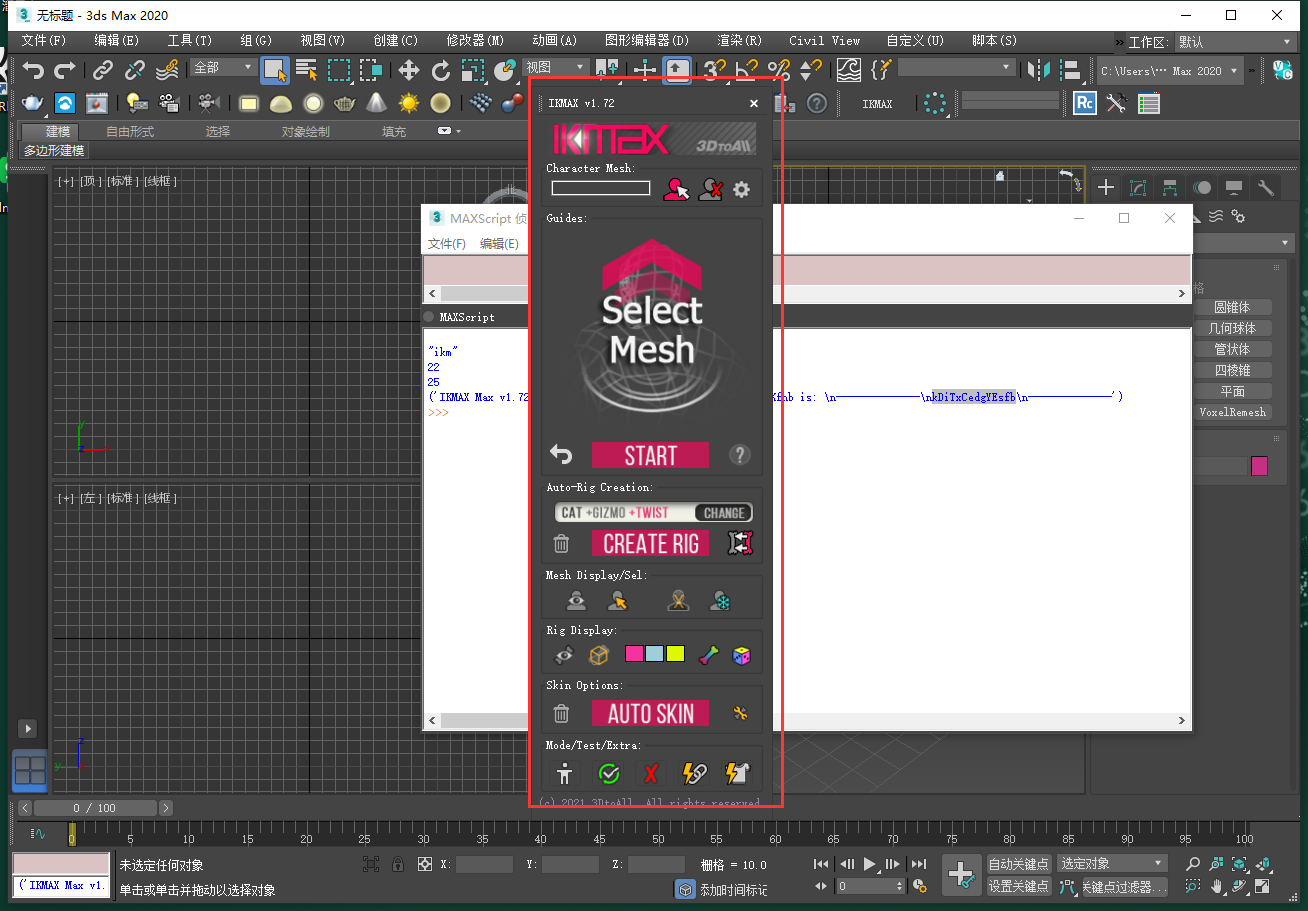Click the rainbow bone color icon
This screenshot has width=1308, height=911.
[x=708, y=656]
